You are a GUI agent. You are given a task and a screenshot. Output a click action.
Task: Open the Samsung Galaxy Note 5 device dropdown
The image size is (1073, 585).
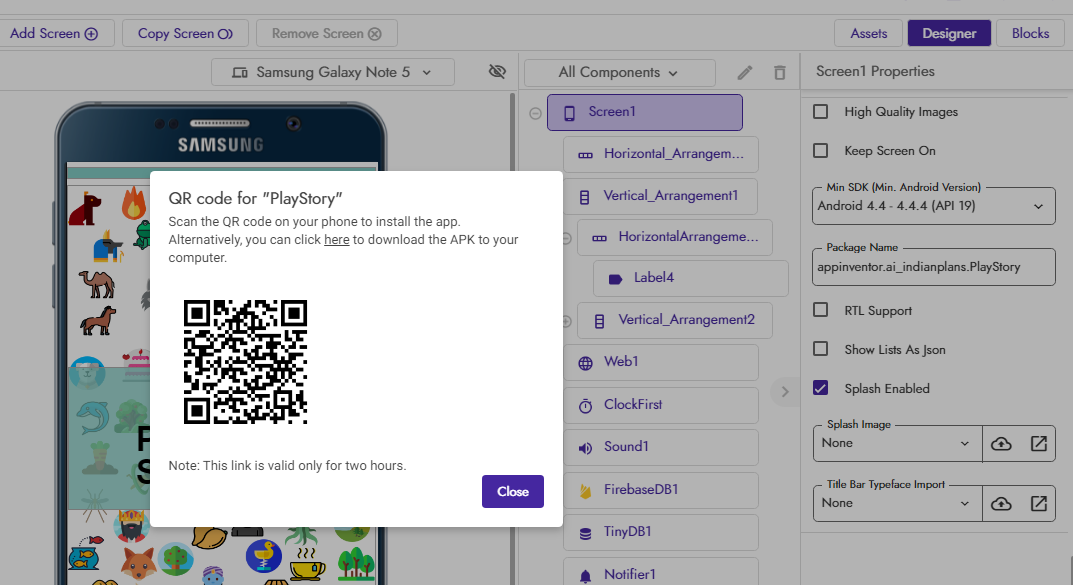(333, 72)
